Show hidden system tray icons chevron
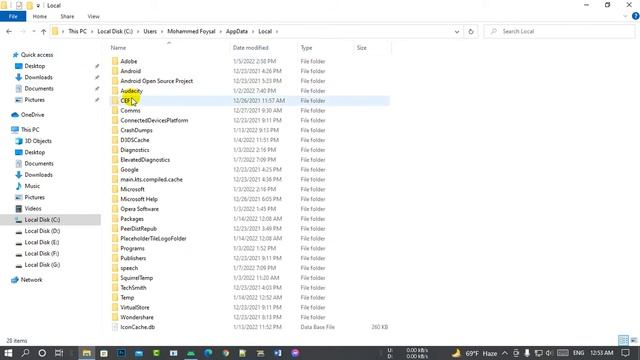The height and width of the screenshot is (360, 640). pos(505,353)
